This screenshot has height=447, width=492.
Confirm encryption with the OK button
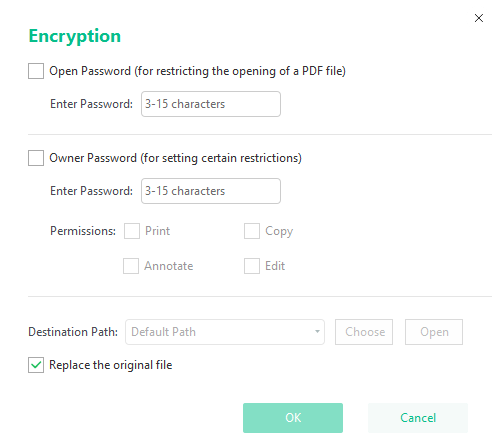[x=293, y=418]
